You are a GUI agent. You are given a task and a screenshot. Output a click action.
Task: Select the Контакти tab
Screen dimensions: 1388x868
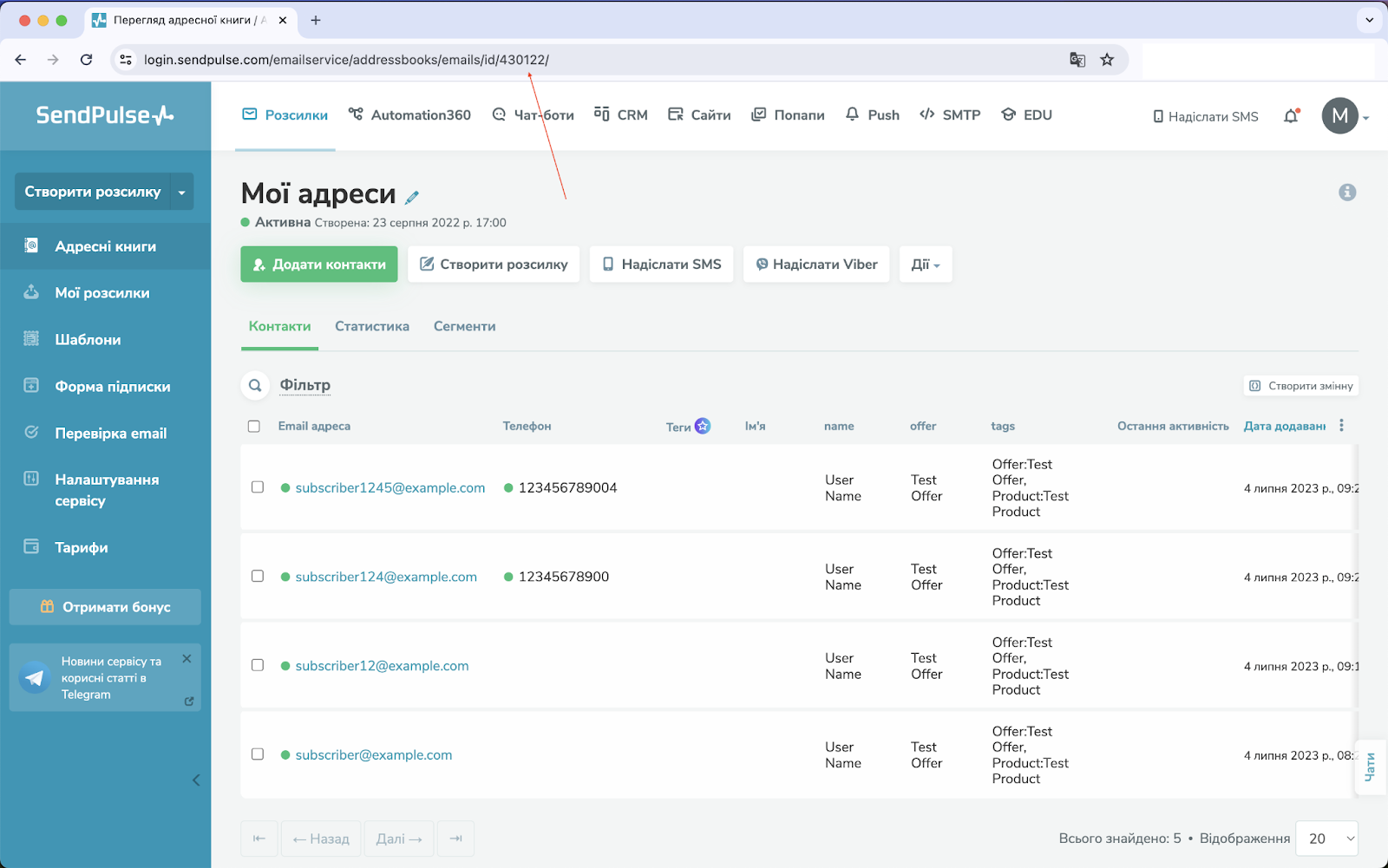[x=279, y=327]
